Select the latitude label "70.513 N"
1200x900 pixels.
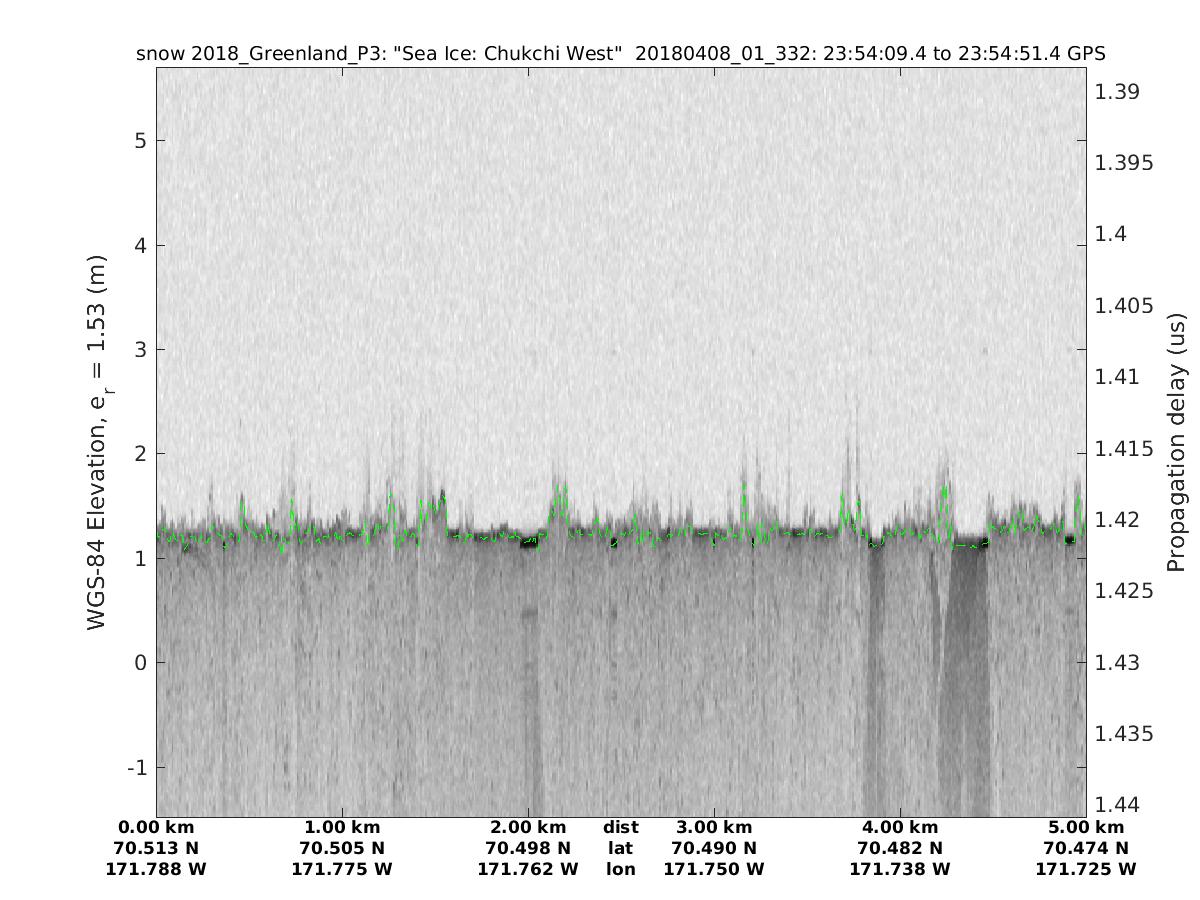[x=156, y=849]
